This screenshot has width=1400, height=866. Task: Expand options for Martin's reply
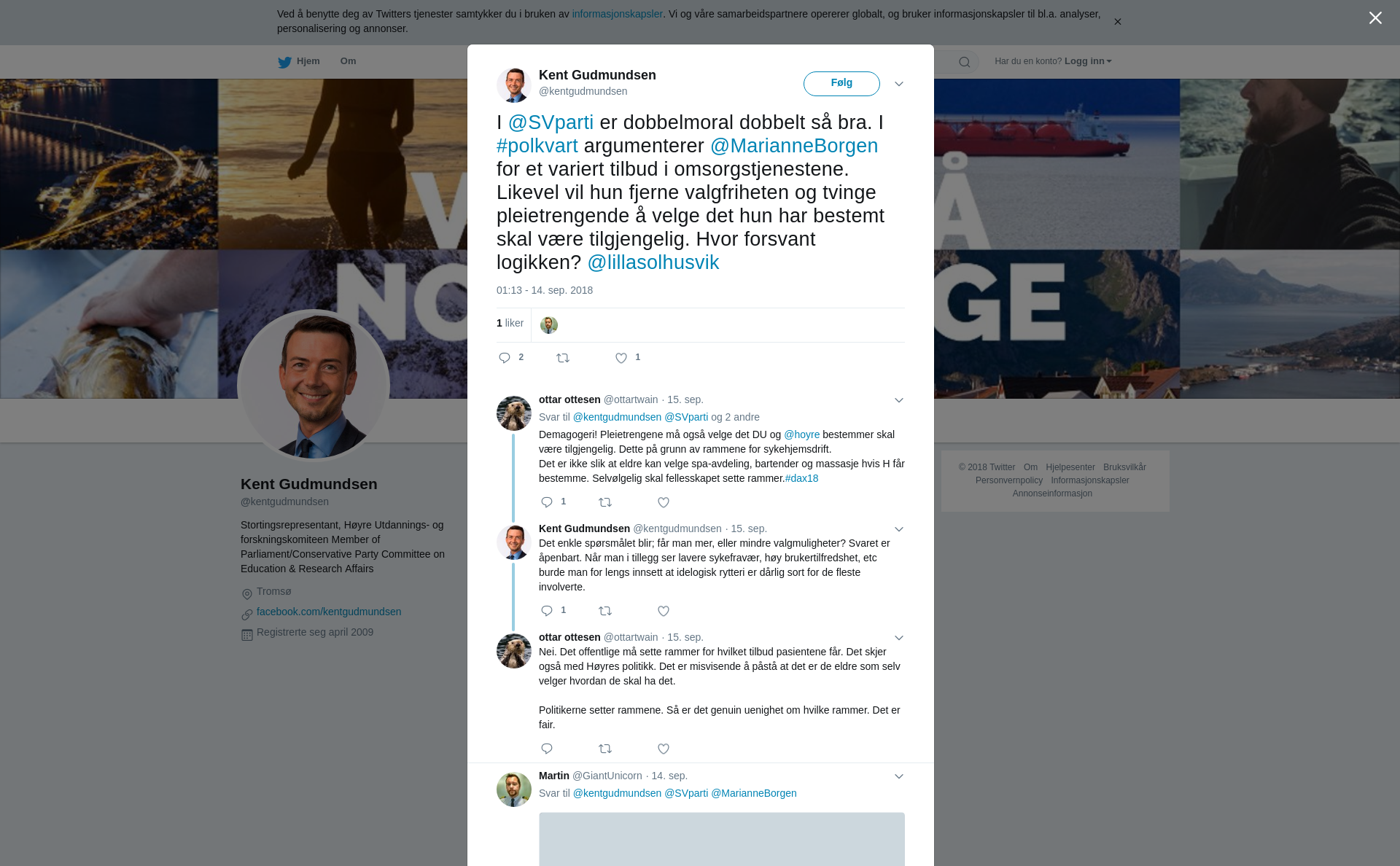click(x=899, y=776)
